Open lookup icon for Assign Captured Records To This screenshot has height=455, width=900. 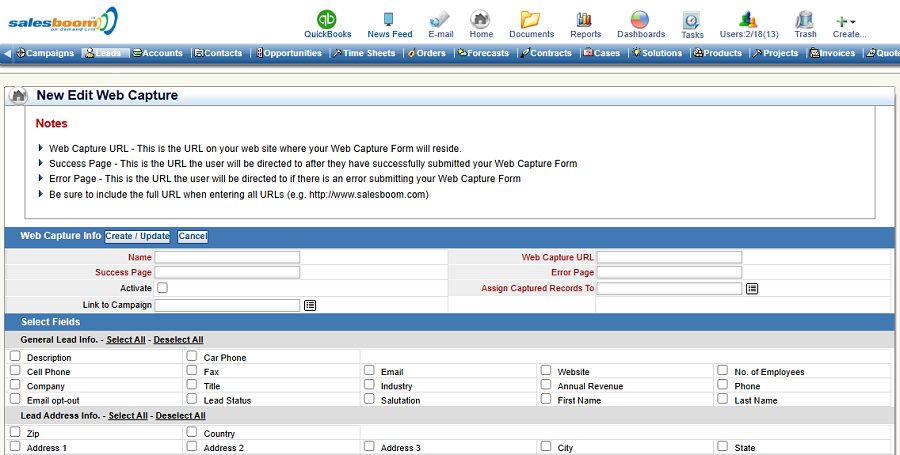(752, 289)
